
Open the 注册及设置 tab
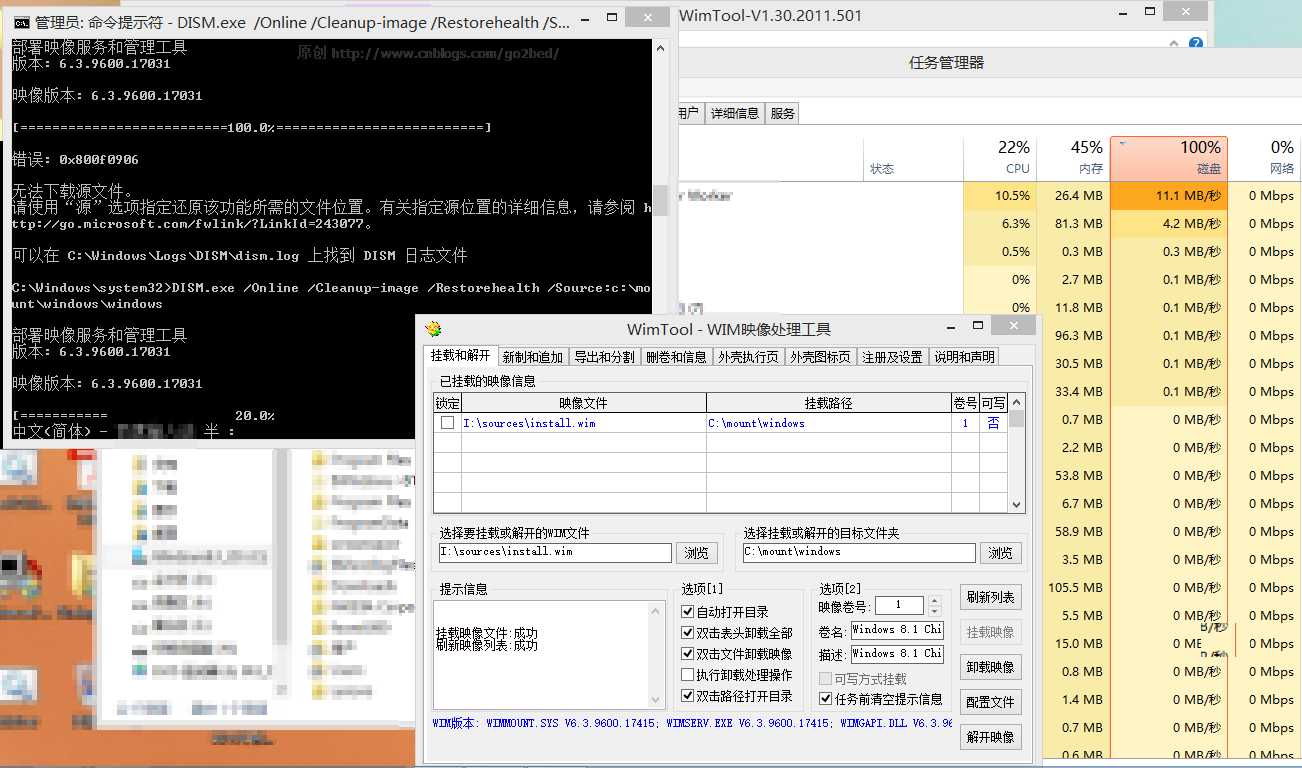click(892, 357)
